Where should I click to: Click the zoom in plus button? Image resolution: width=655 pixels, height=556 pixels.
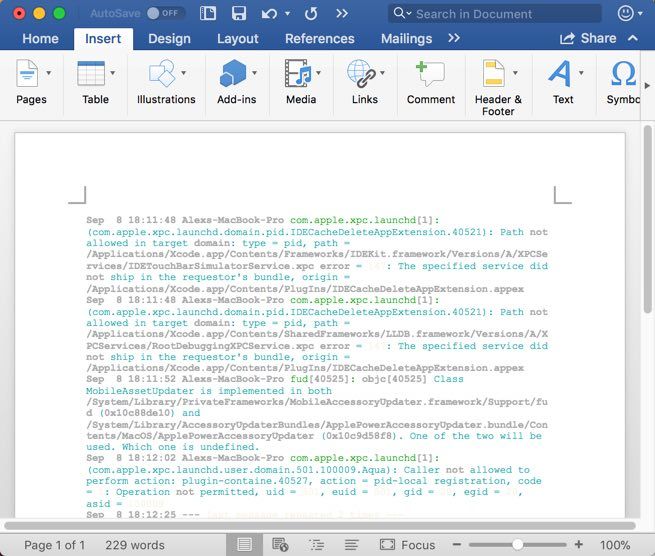[579, 544]
